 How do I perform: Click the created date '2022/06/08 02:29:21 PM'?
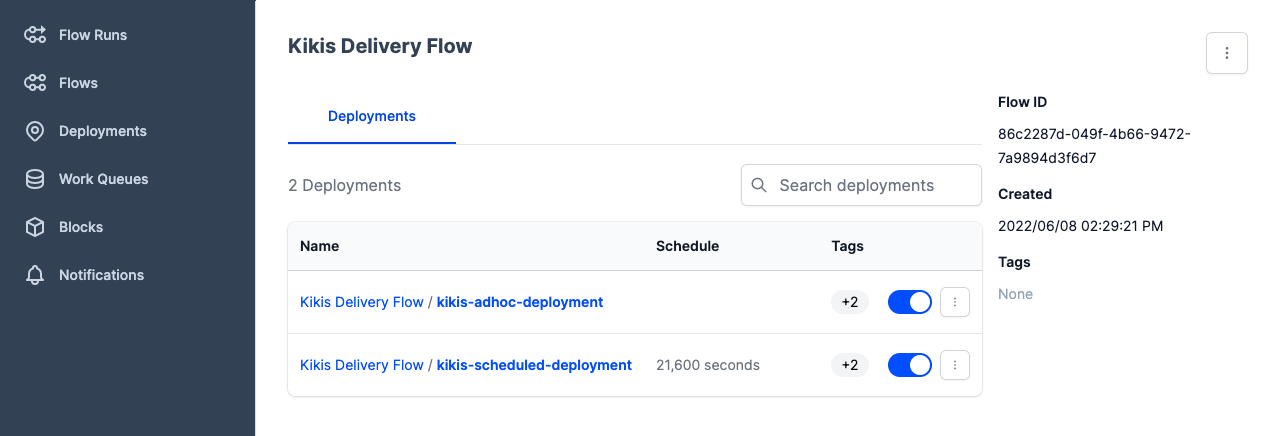[1080, 226]
